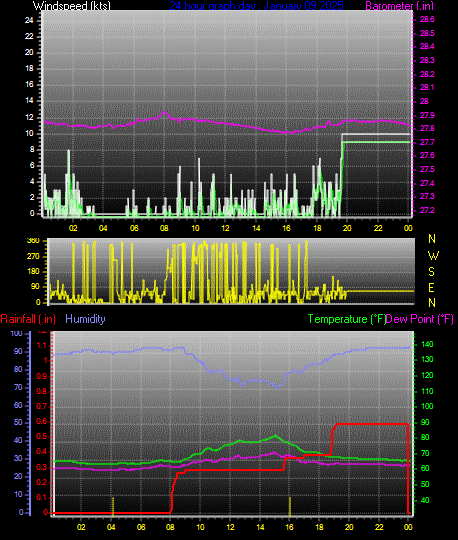Click the barometer peak near hour 08

(x=164, y=113)
